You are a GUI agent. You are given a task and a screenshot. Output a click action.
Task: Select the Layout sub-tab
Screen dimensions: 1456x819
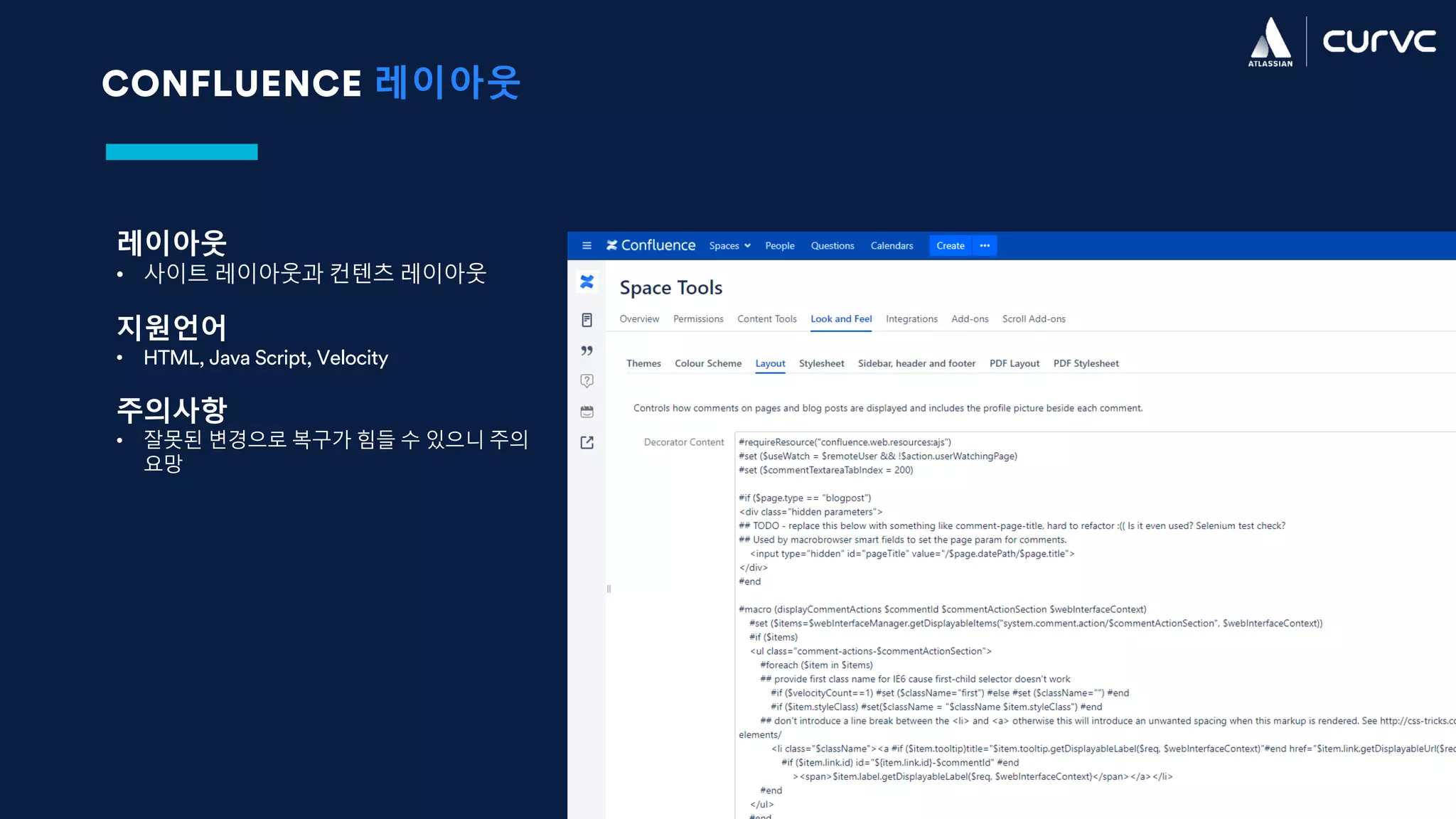(x=770, y=363)
